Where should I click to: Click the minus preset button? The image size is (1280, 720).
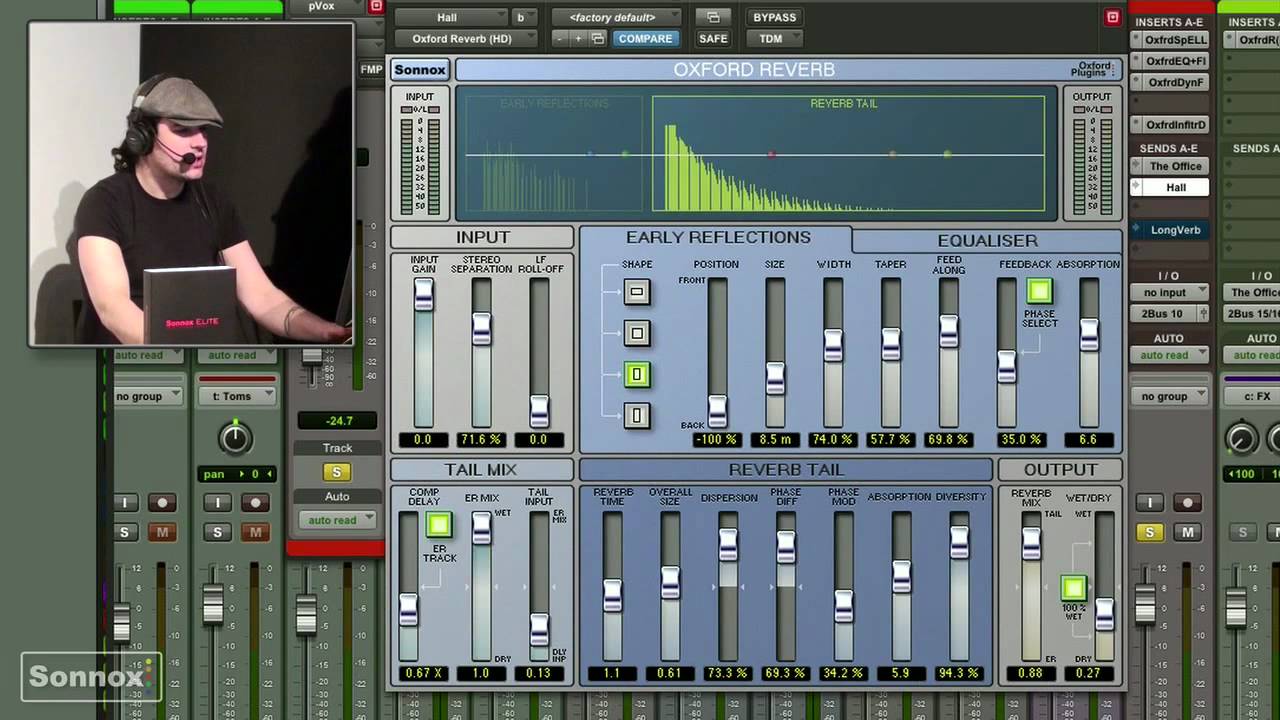pos(561,38)
